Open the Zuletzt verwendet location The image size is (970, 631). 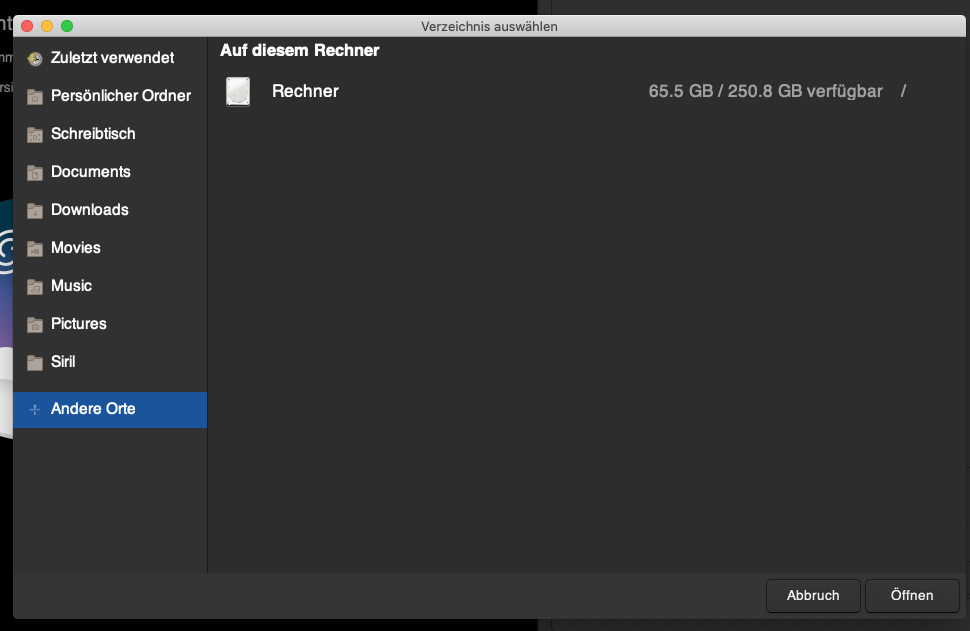110,58
